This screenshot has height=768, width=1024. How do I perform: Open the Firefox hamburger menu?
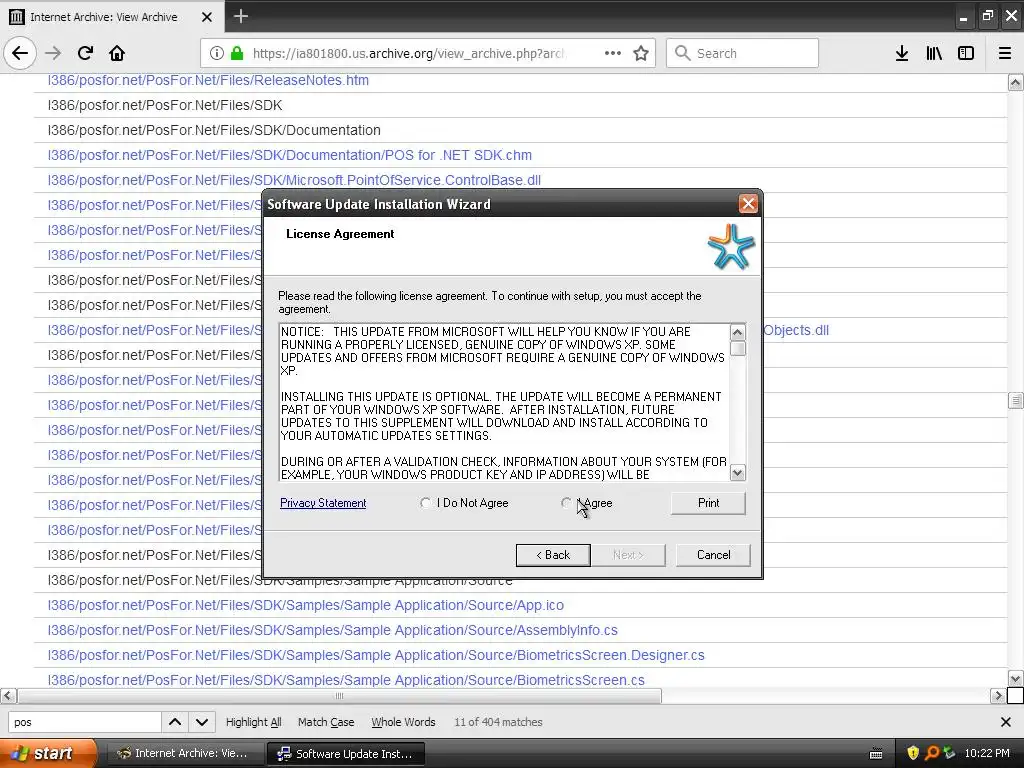1005,53
